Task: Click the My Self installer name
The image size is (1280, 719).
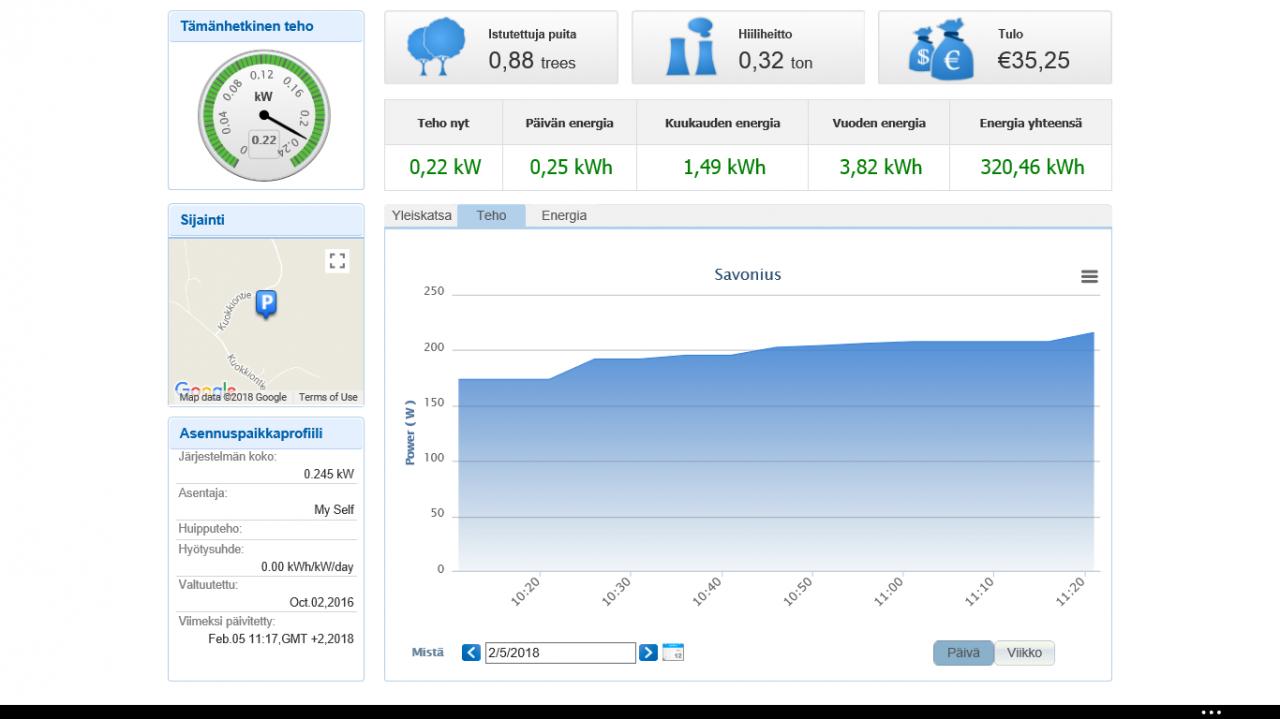Action: (x=334, y=510)
